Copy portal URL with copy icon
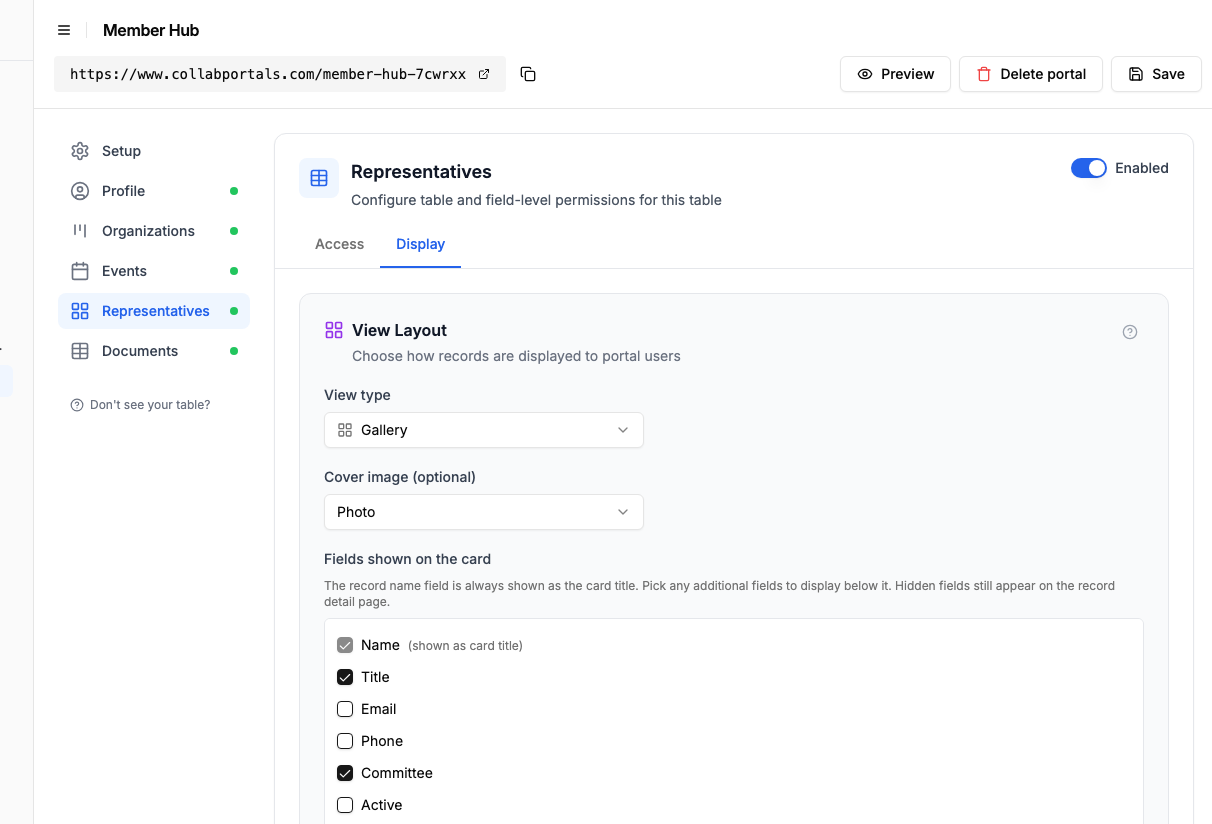Image resolution: width=1212 pixels, height=824 pixels. (x=528, y=74)
